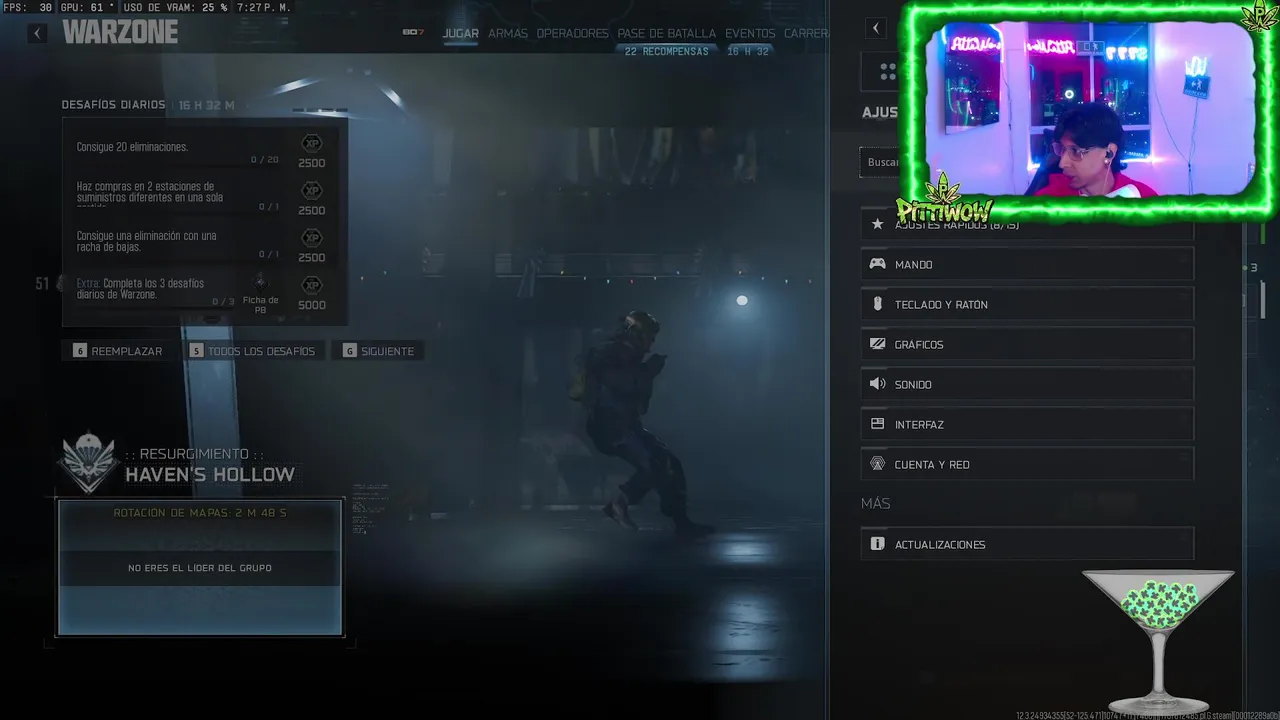Viewport: 1280px width, 720px height.
Task: Click the gamepad icon beside Mando
Action: tap(877, 264)
